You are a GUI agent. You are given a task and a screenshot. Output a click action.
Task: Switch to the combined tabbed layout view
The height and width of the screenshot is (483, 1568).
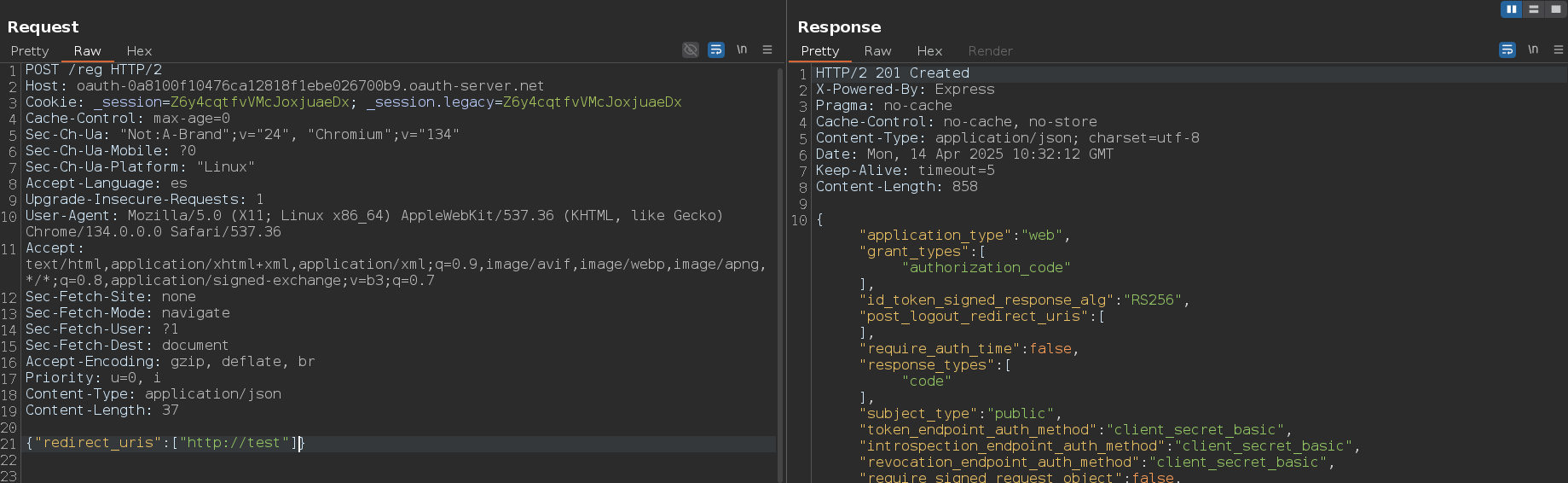tap(1556, 9)
